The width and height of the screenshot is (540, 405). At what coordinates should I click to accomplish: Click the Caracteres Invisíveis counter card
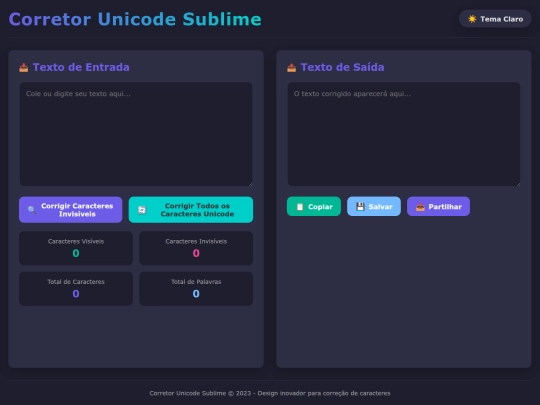click(196, 248)
